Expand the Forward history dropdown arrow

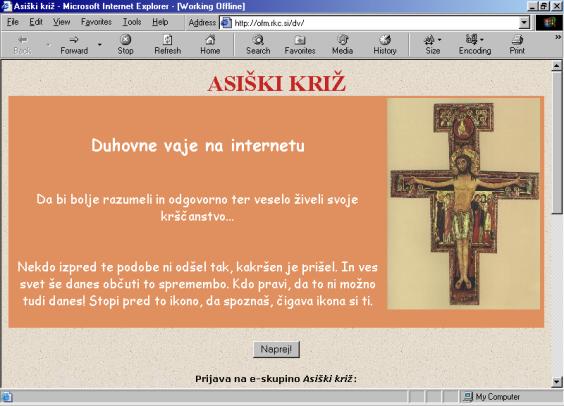pyautogui.click(x=100, y=45)
